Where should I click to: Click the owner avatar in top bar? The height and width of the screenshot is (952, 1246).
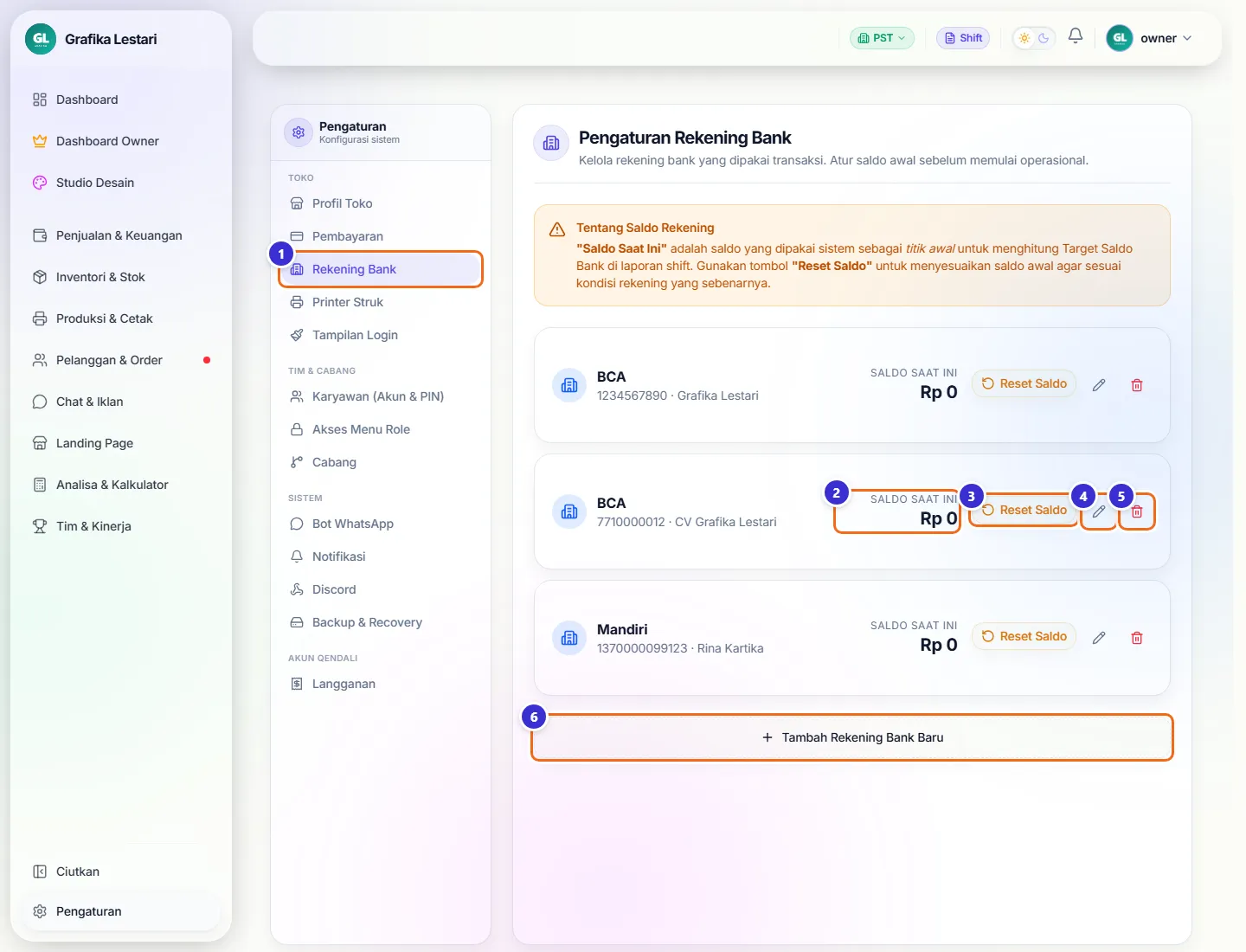click(1120, 38)
